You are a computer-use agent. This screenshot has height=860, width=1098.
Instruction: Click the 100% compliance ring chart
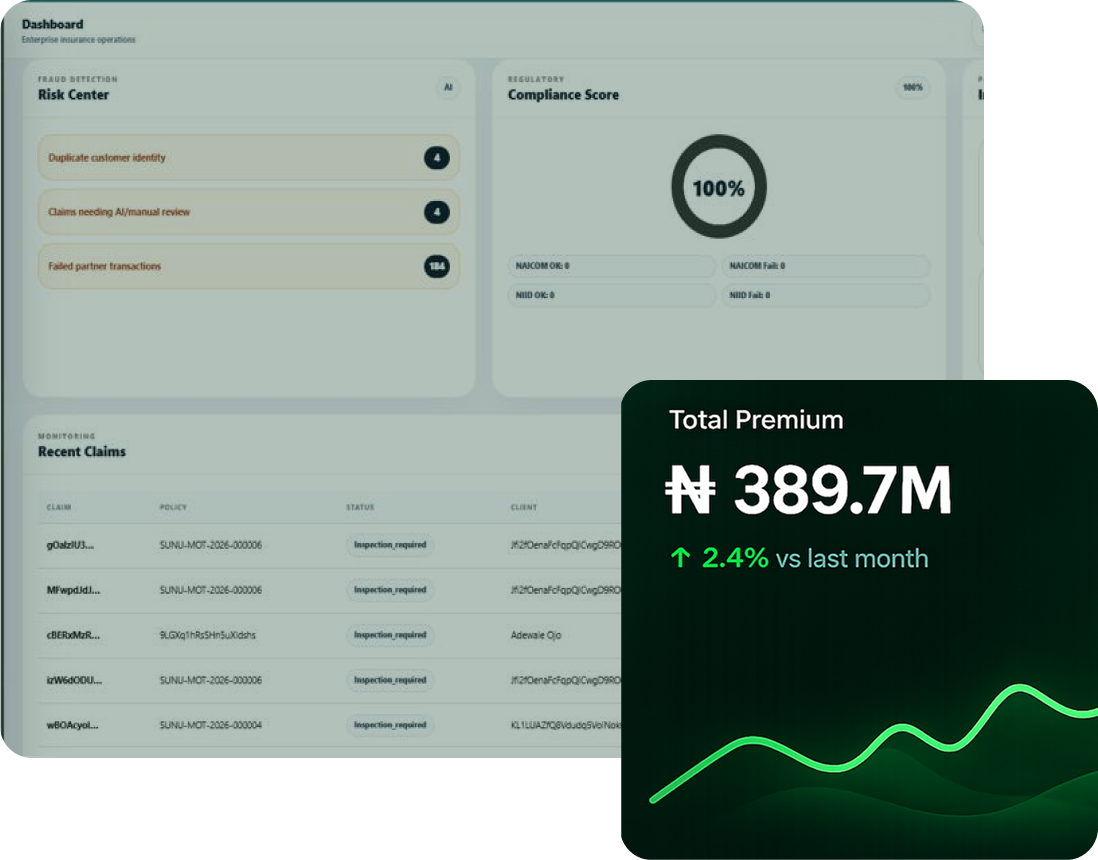718,187
